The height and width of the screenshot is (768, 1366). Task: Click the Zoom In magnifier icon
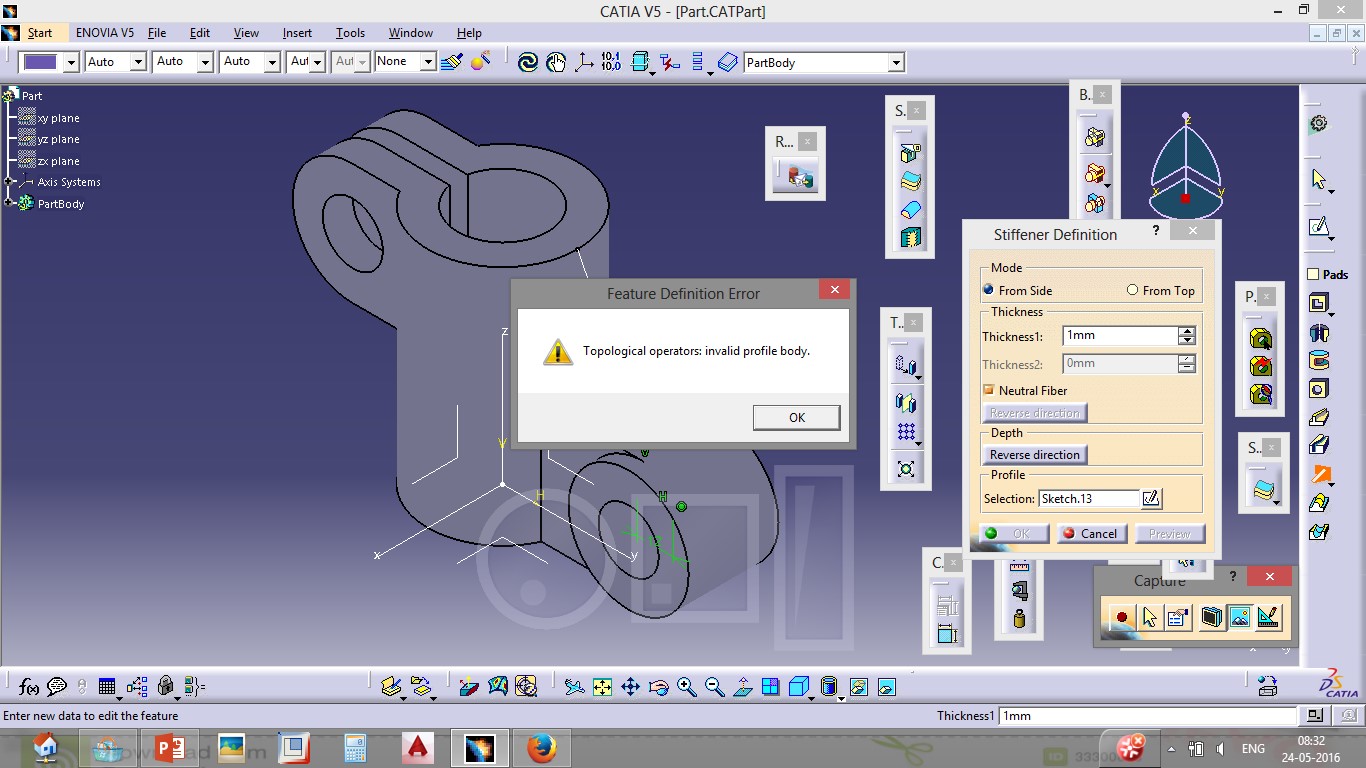click(x=686, y=686)
